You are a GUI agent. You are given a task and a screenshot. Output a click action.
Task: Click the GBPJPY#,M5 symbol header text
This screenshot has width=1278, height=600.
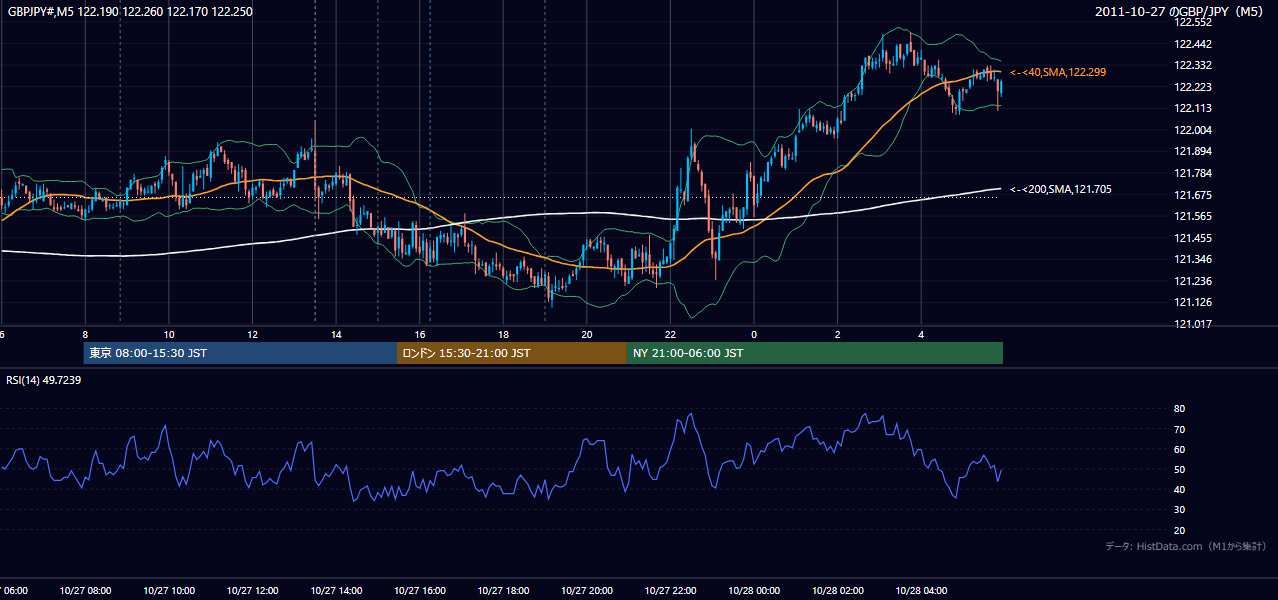click(130, 12)
